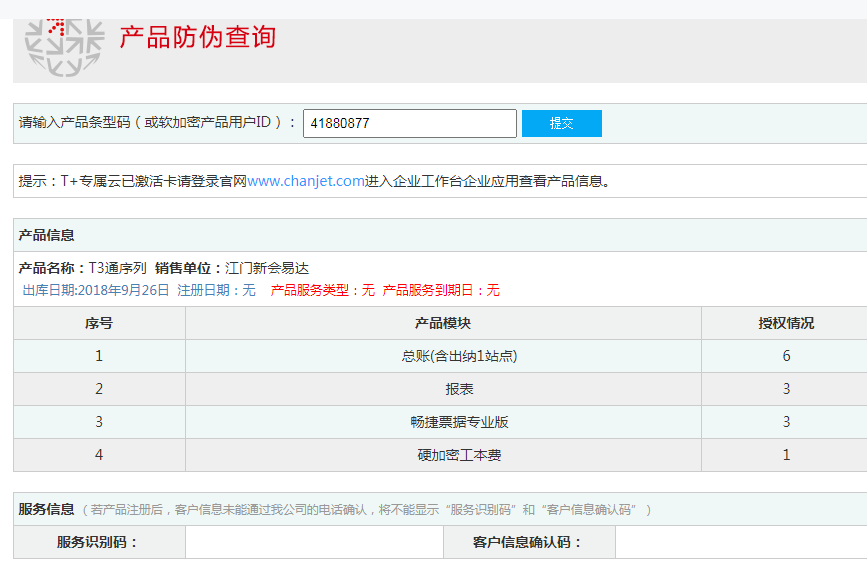Click the company logo icon
The width and height of the screenshot is (867, 570).
[x=65, y=48]
